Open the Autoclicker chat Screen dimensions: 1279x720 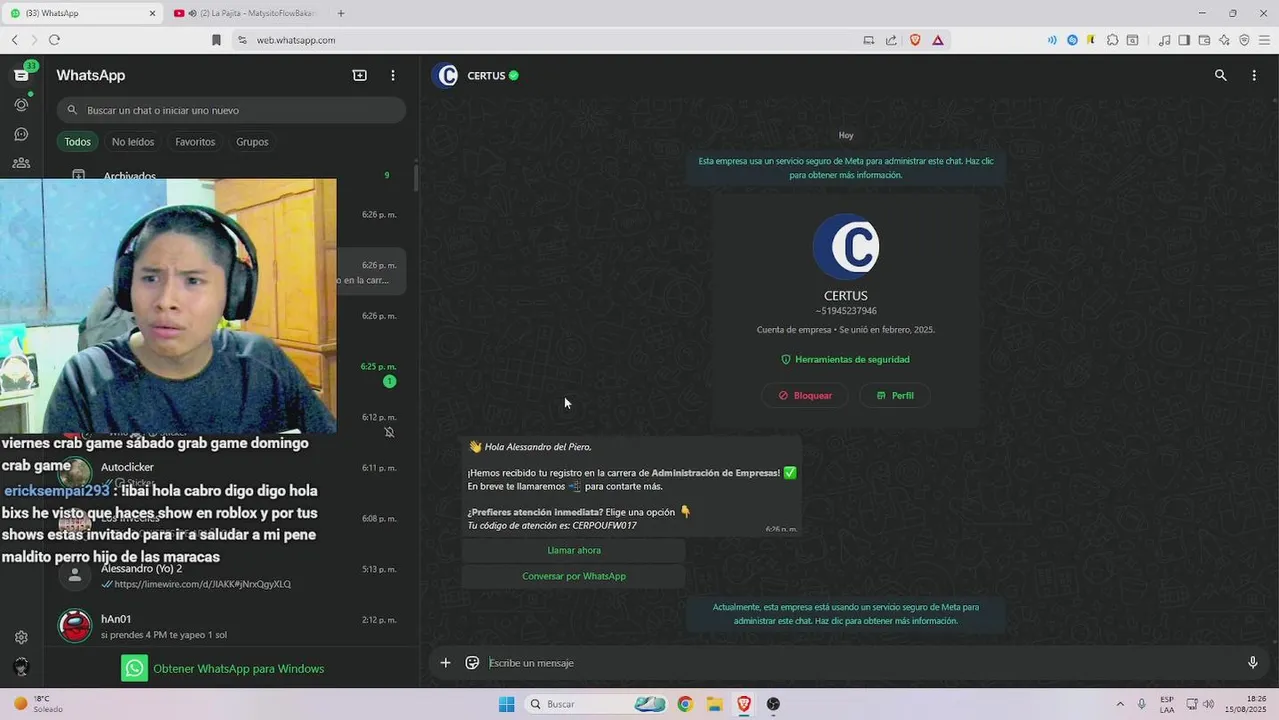(x=230, y=472)
